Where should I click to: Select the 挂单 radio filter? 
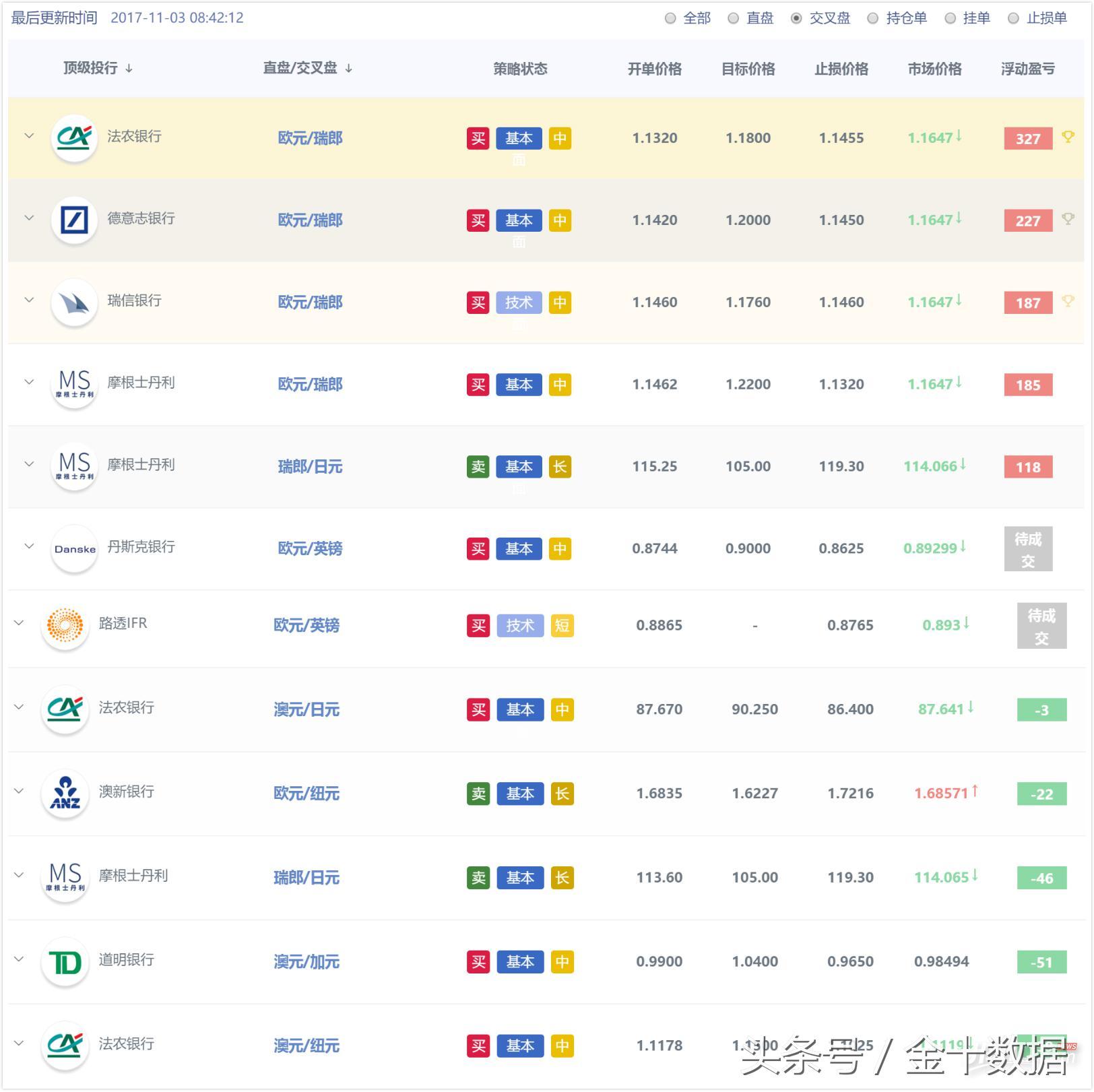point(950,19)
